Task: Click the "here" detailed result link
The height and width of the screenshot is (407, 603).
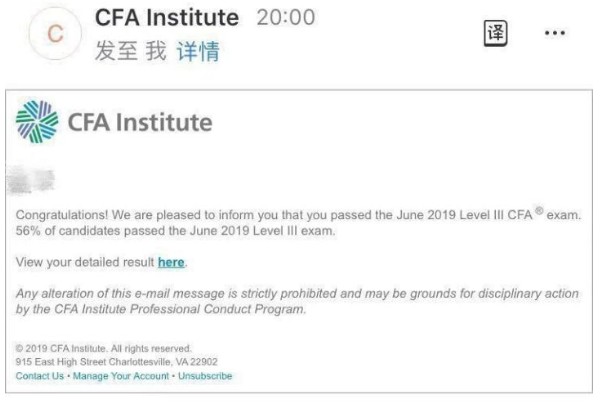Action: point(171,262)
